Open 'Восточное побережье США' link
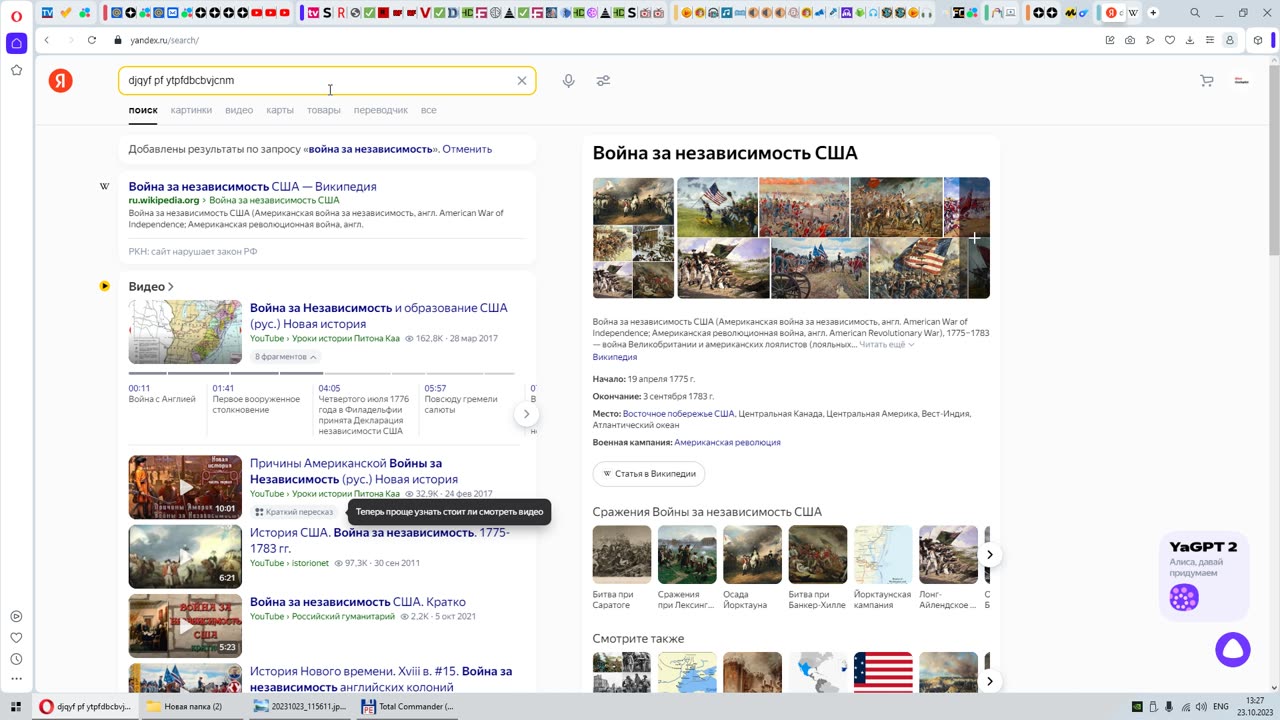 click(x=679, y=413)
